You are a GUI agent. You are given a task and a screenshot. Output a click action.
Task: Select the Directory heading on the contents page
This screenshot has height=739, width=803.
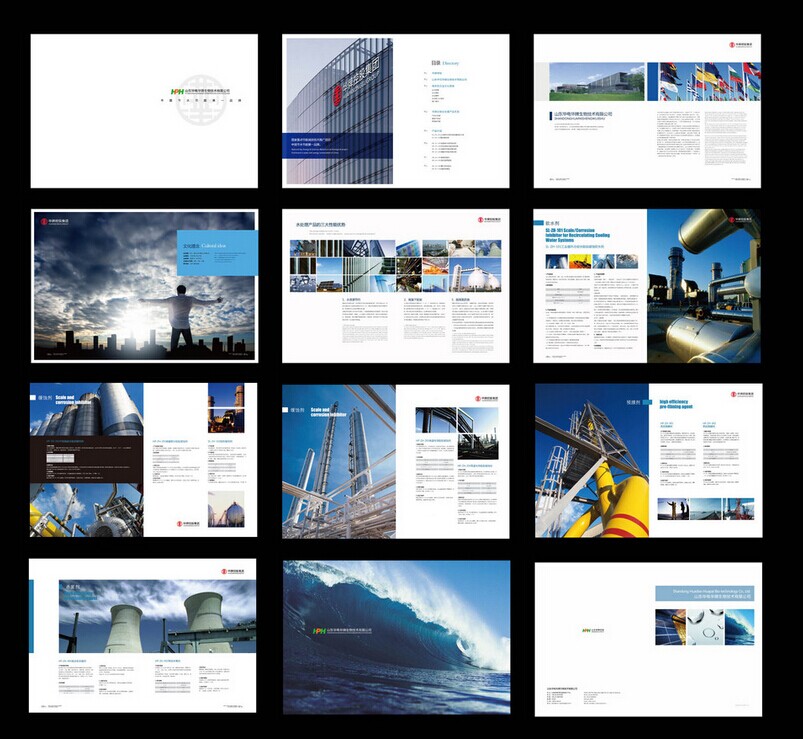click(x=443, y=62)
